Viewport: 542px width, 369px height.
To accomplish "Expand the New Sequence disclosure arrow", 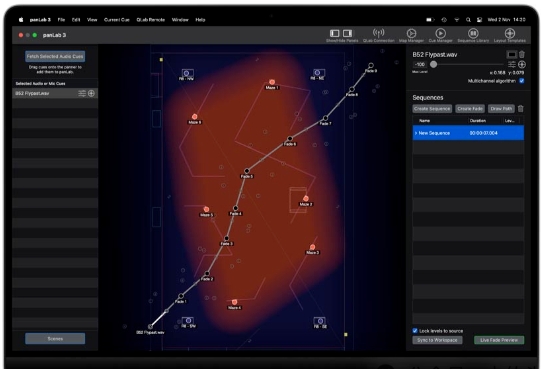I will [x=416, y=133].
